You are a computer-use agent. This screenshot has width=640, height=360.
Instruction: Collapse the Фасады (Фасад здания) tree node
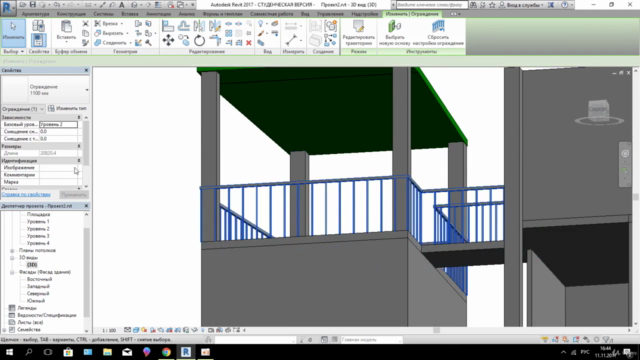(12, 272)
